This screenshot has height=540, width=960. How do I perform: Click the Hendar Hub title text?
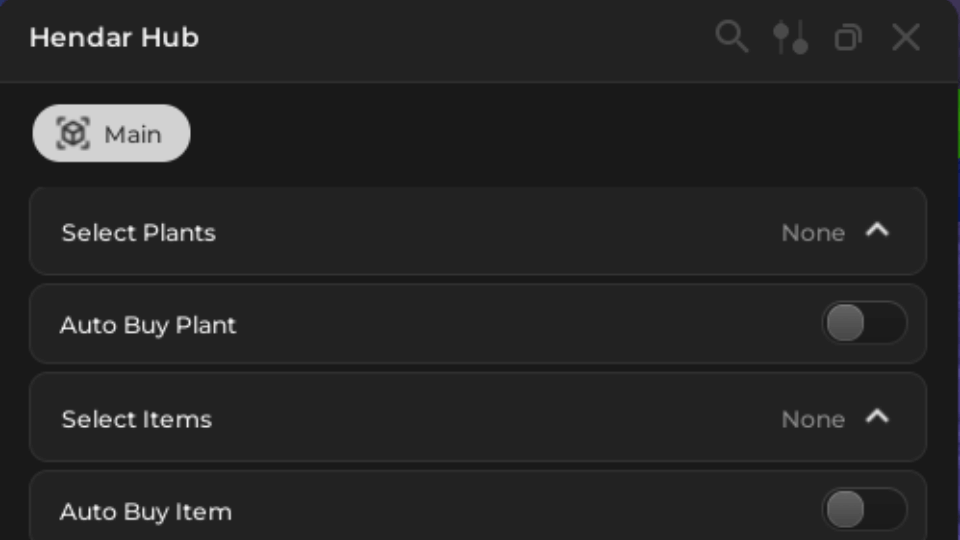pos(114,37)
